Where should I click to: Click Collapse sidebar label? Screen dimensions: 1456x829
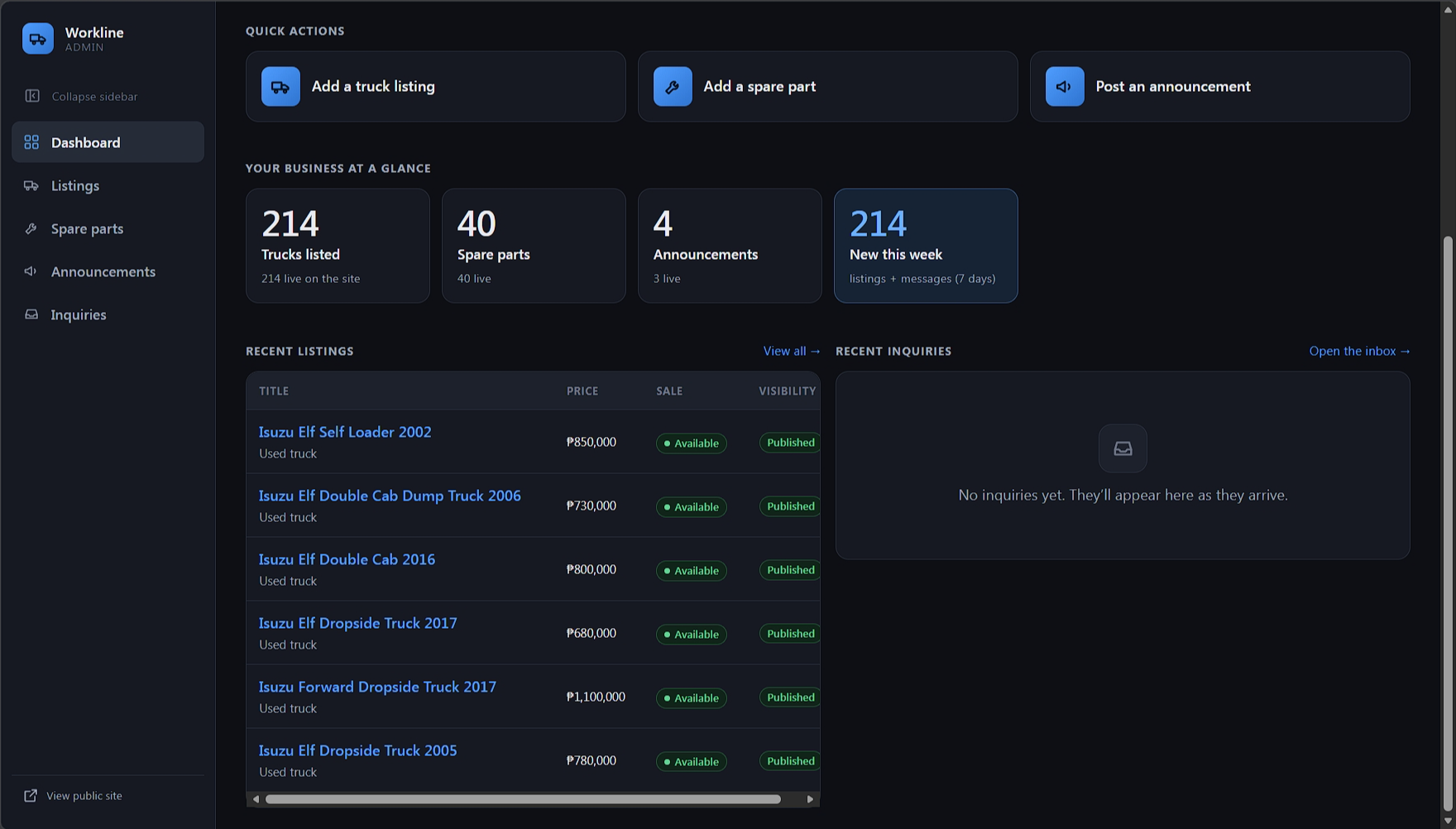pos(94,97)
